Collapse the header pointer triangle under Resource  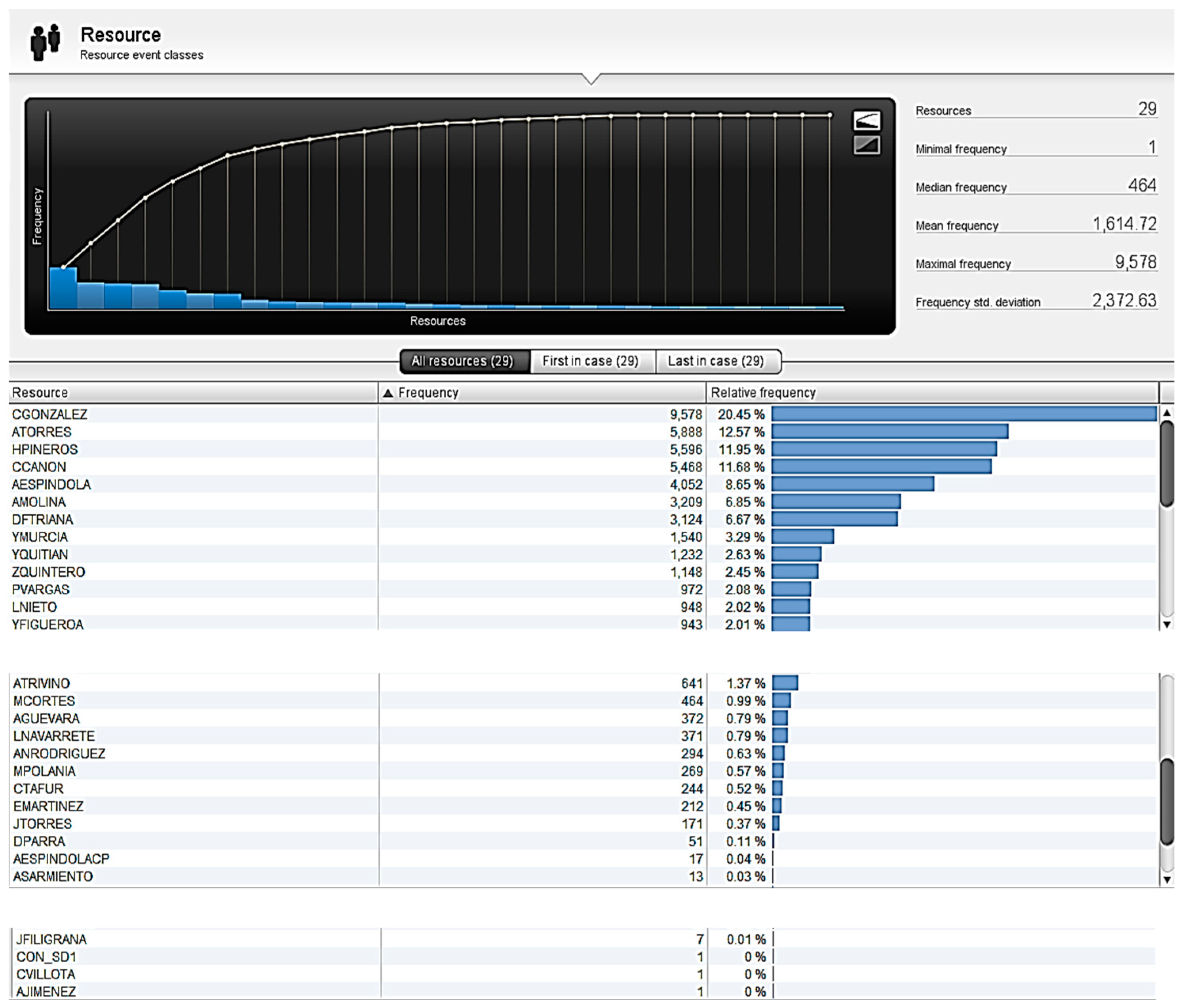[591, 79]
